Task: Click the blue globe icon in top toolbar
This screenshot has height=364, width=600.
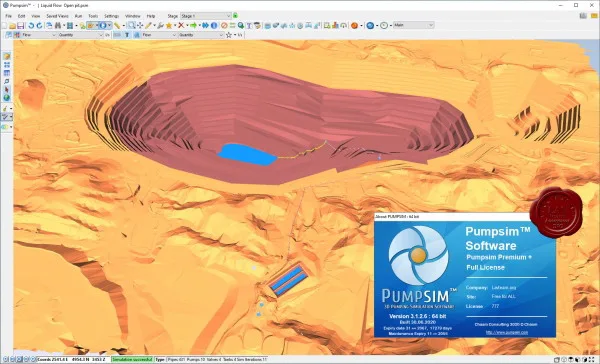Action: 370,26
